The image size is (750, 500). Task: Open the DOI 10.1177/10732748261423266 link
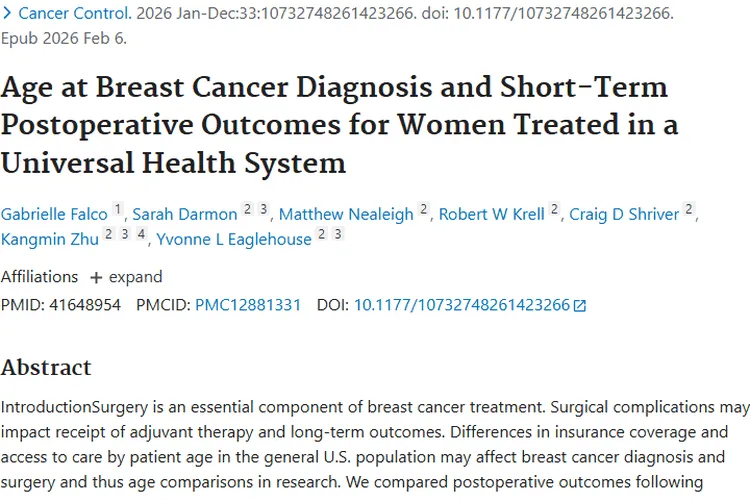(461, 305)
